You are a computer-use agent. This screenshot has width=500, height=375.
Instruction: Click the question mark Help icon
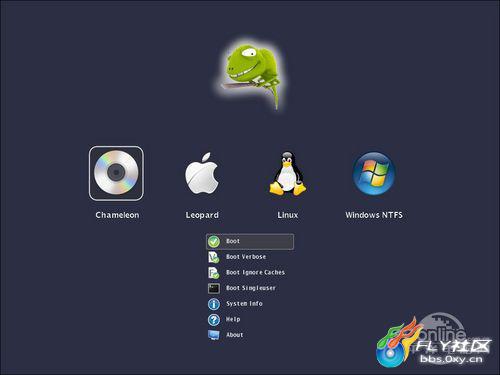214,320
